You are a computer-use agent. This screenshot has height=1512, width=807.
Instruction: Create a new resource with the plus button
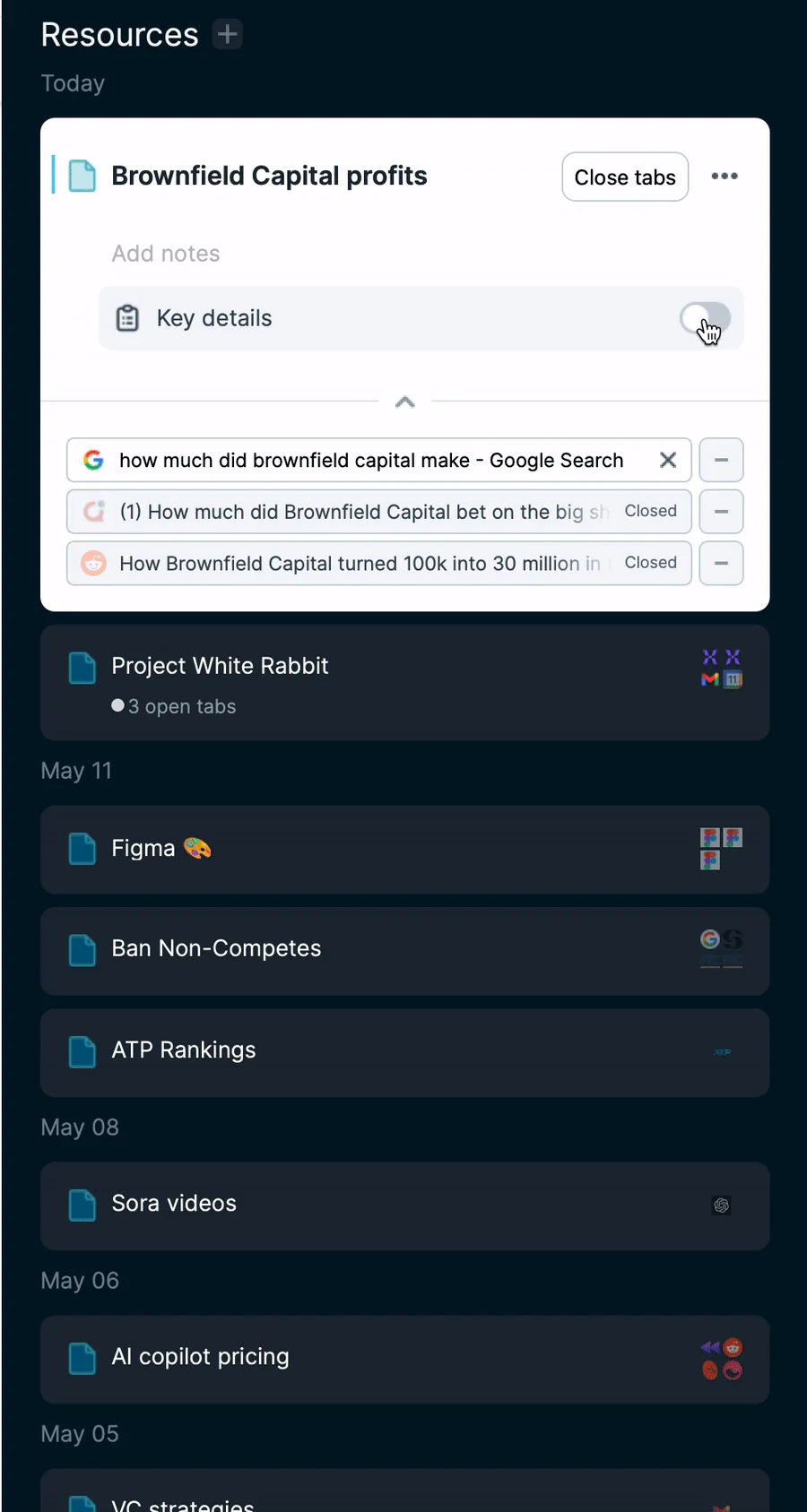point(229,34)
